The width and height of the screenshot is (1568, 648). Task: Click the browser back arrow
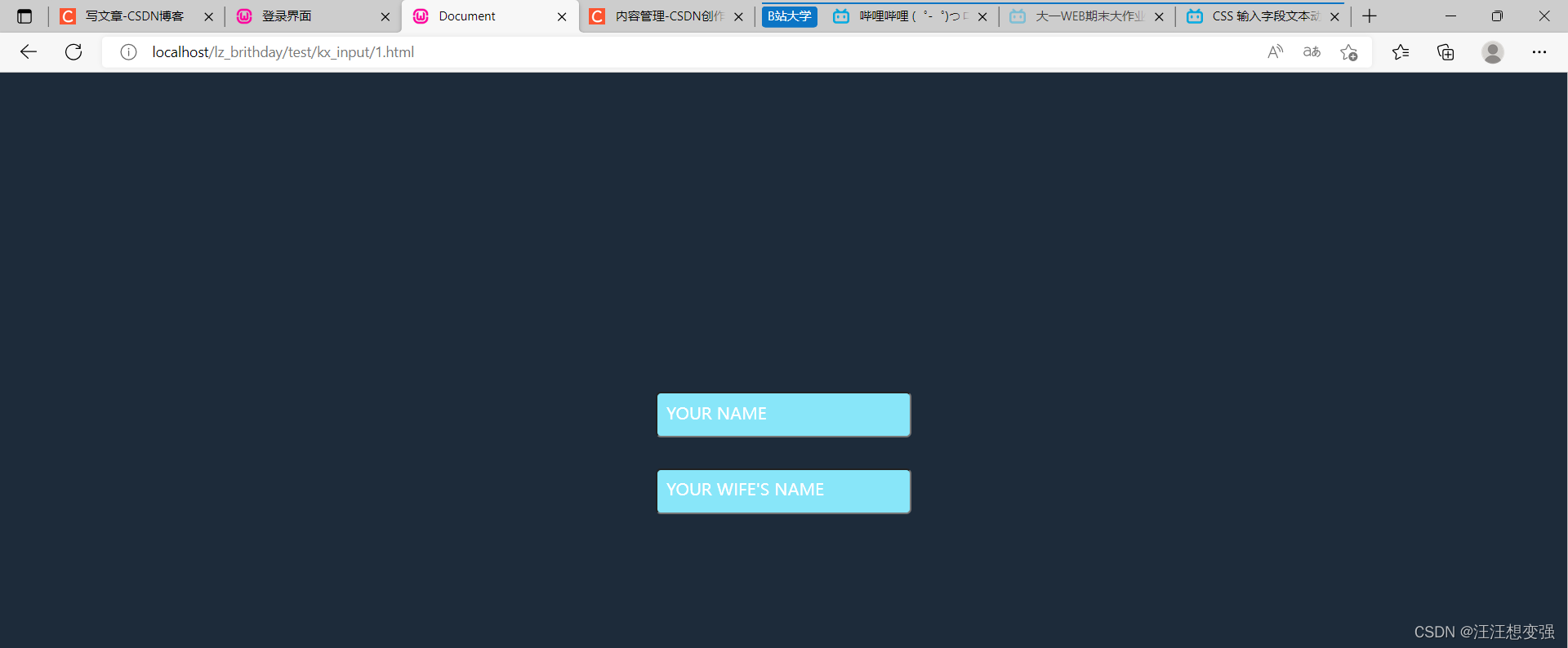tap(29, 52)
